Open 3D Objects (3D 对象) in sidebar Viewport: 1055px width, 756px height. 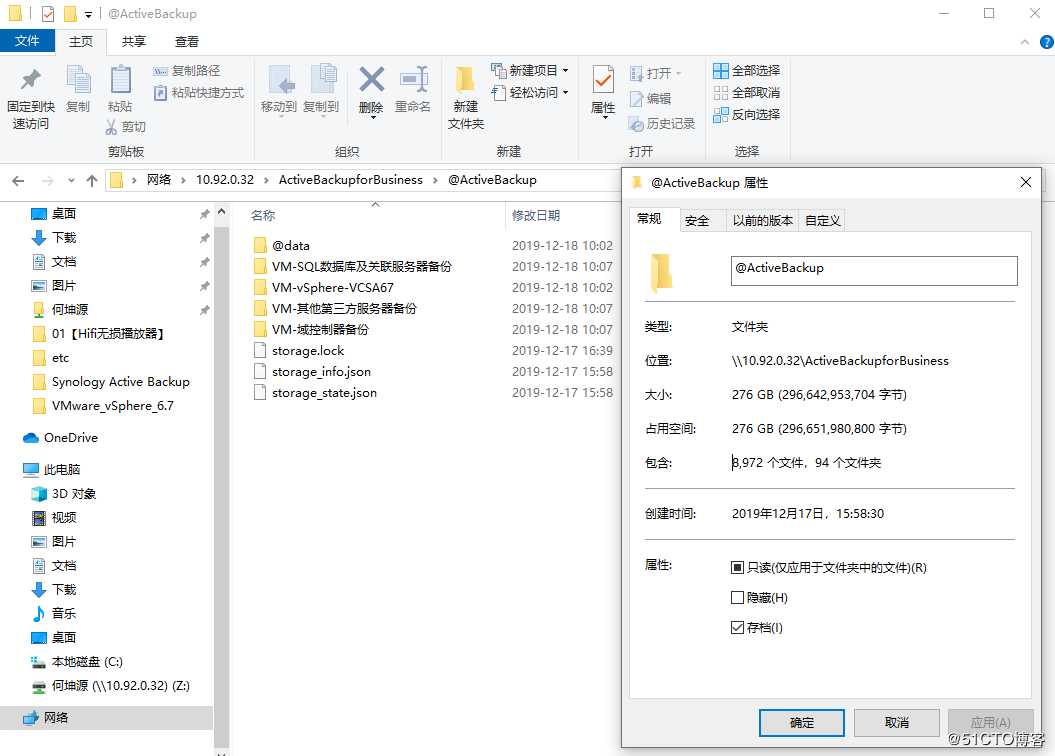tap(64, 494)
